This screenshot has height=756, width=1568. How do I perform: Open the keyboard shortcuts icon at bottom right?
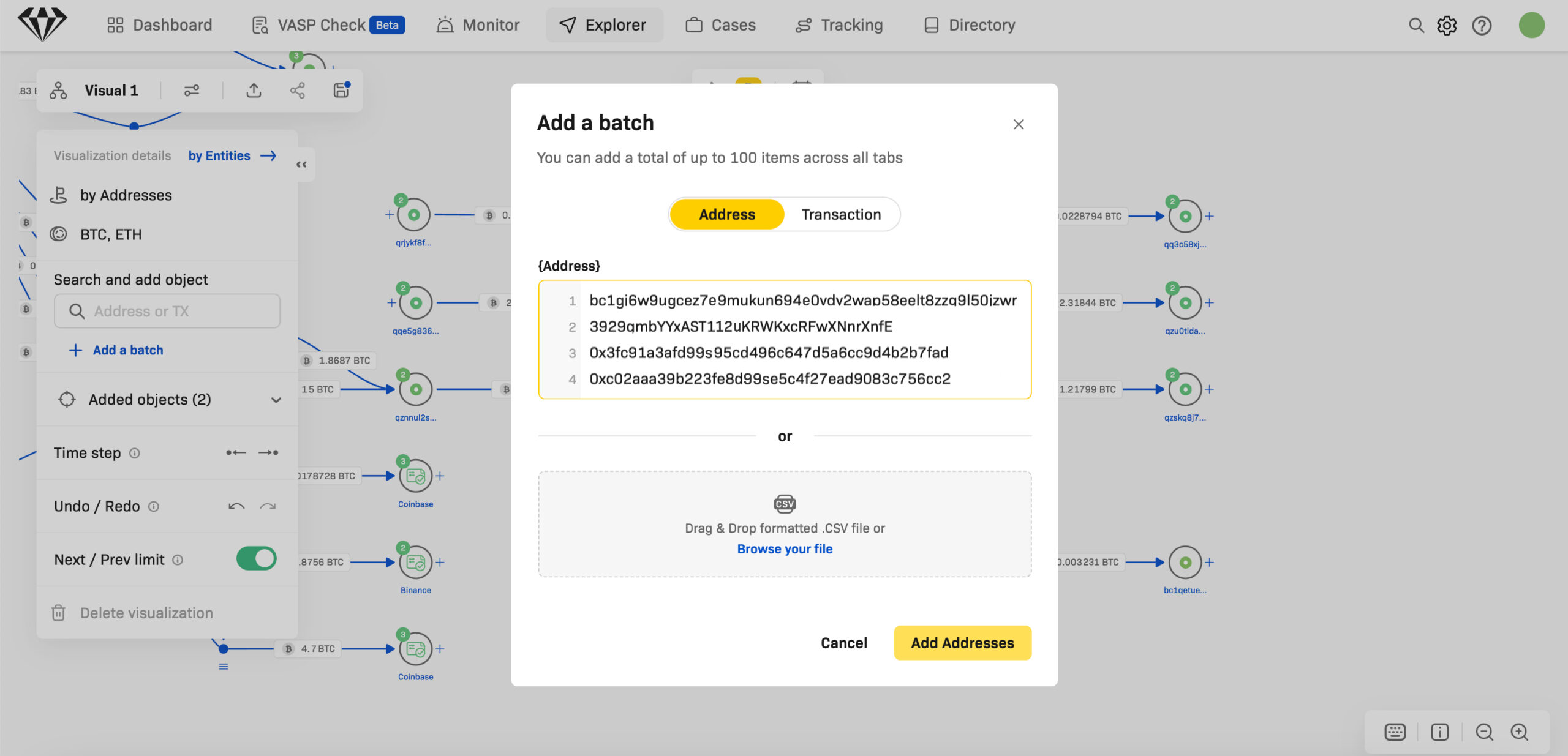(1395, 732)
